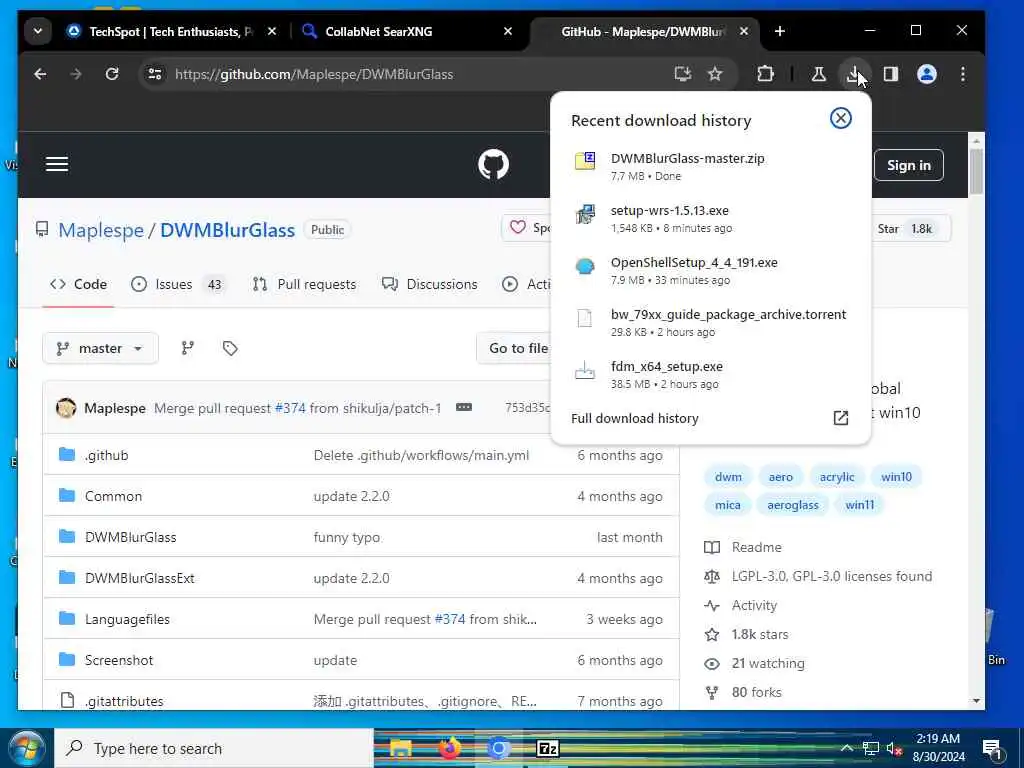View branches via the branch icon
The height and width of the screenshot is (768, 1024).
pos(187,348)
